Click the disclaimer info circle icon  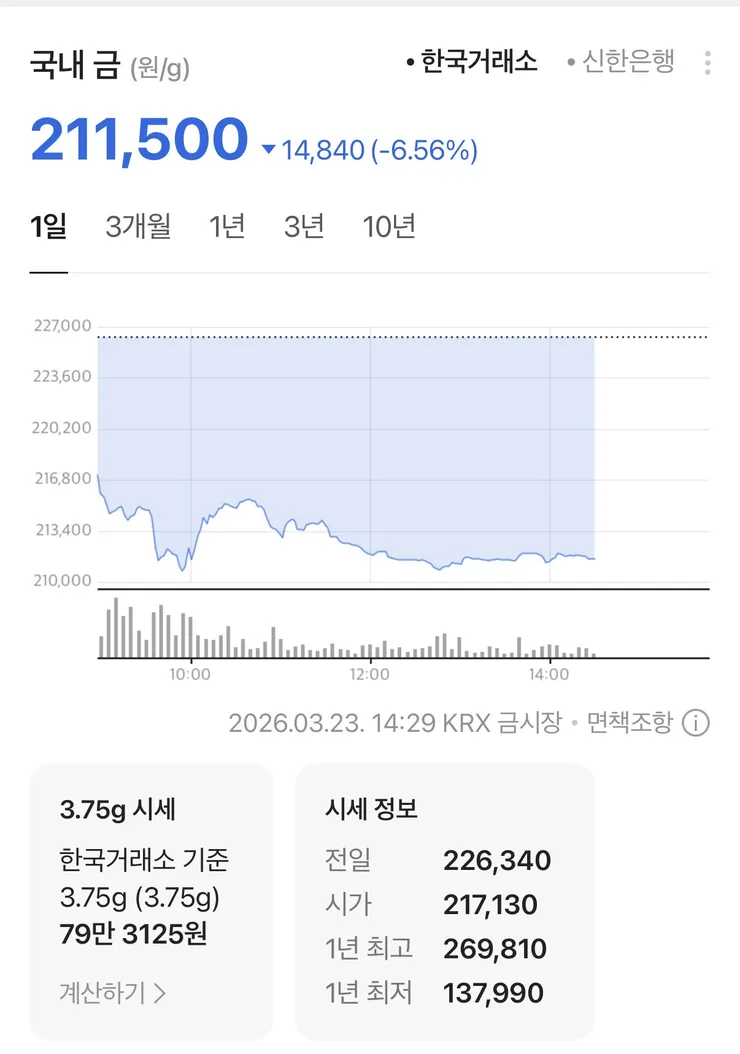click(696, 723)
